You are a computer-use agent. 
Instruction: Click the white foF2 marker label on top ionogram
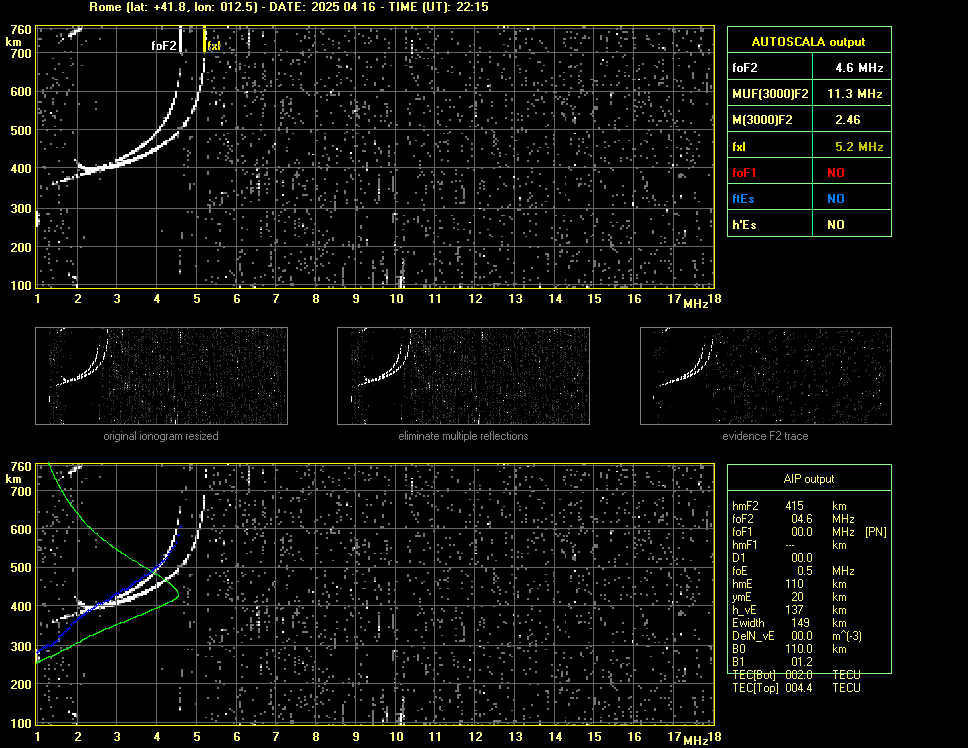tap(164, 46)
